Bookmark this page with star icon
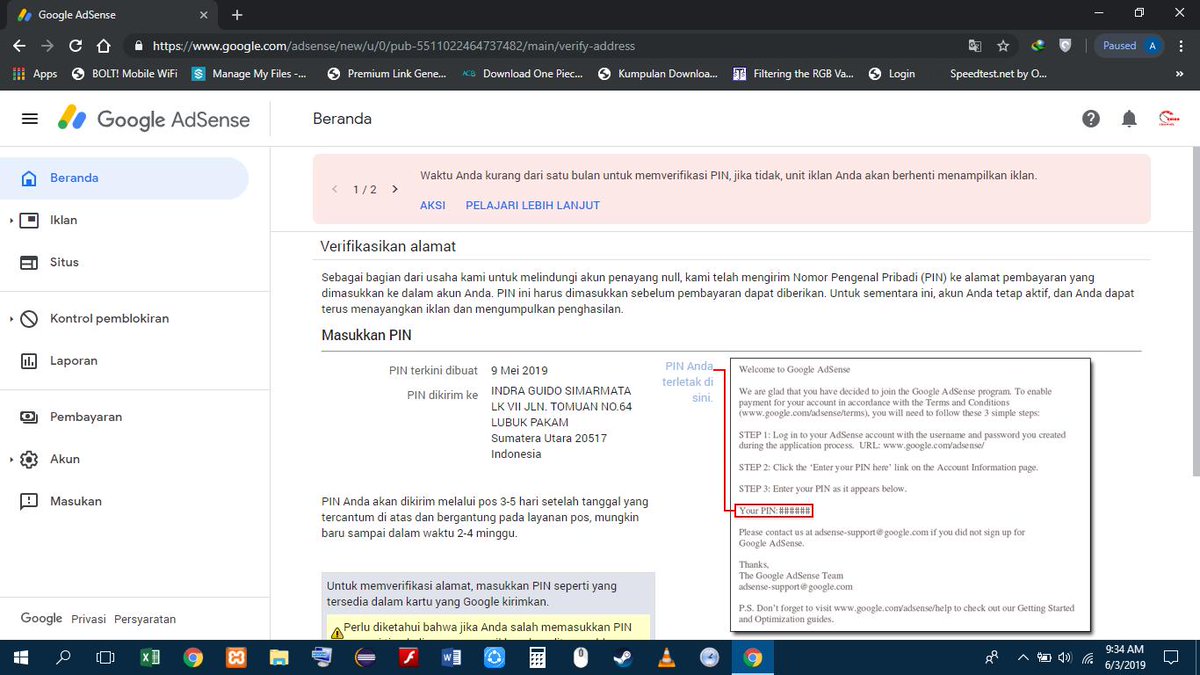The image size is (1200, 675). coord(1003,46)
